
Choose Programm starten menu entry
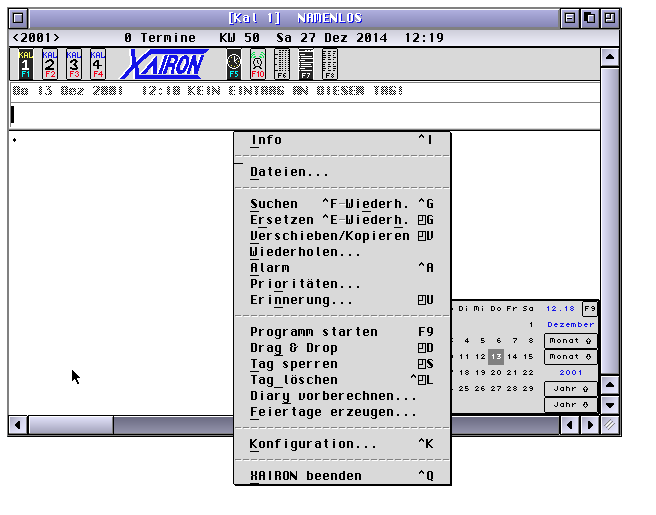click(342, 332)
